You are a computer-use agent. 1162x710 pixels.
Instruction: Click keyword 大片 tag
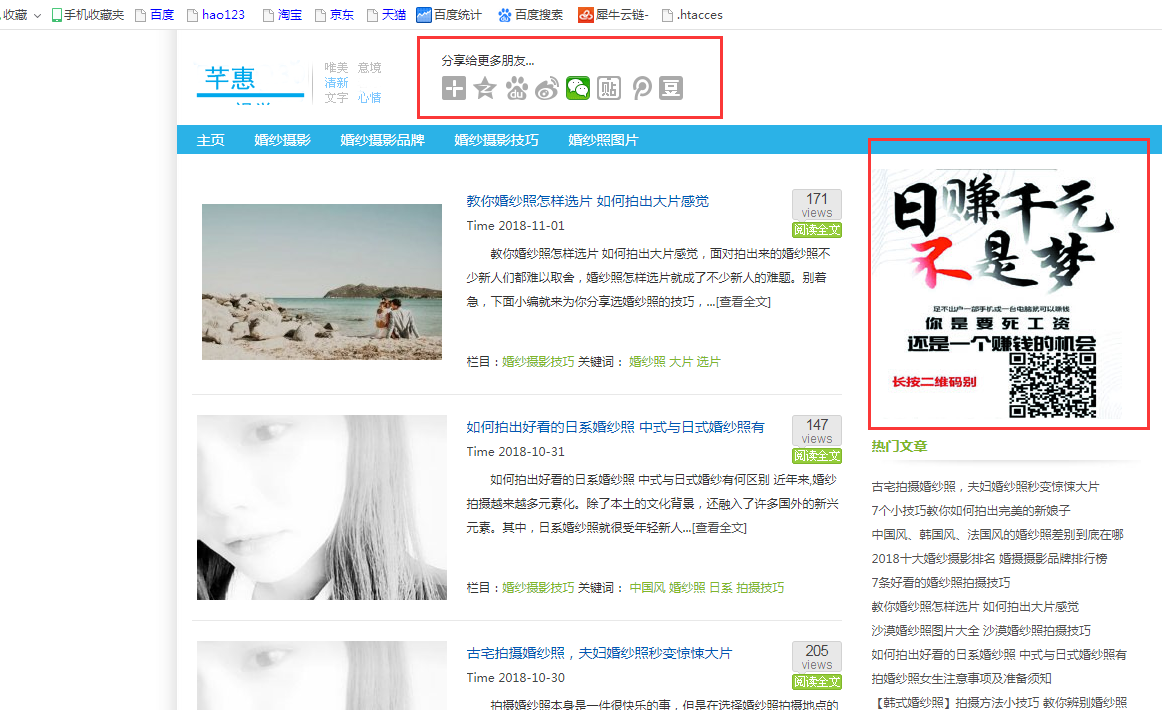[x=681, y=362]
